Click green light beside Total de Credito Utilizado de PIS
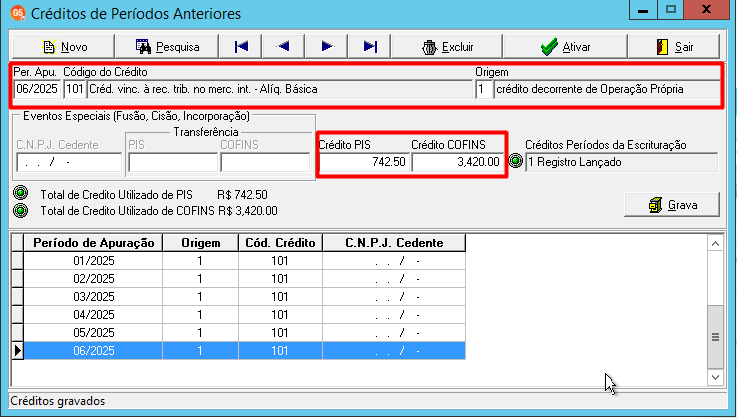Viewport: 737px width, 418px height. tap(21, 193)
